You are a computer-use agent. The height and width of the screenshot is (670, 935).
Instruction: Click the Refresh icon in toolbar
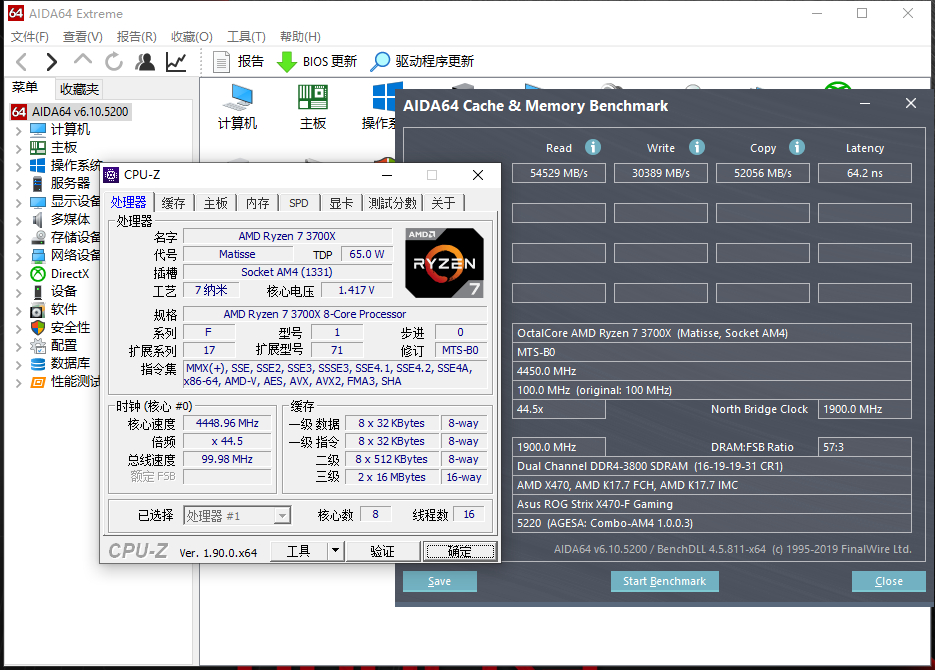(x=114, y=61)
